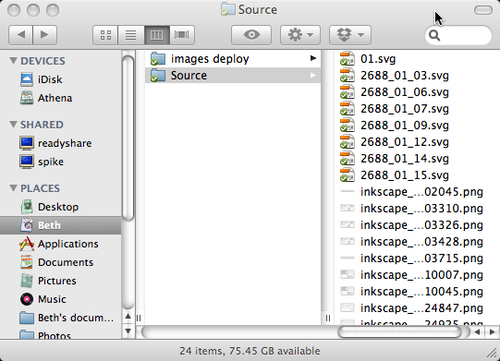Click thumbnail of inkscape_...03326.png
Screen dimensions: 500x361
click(x=347, y=225)
